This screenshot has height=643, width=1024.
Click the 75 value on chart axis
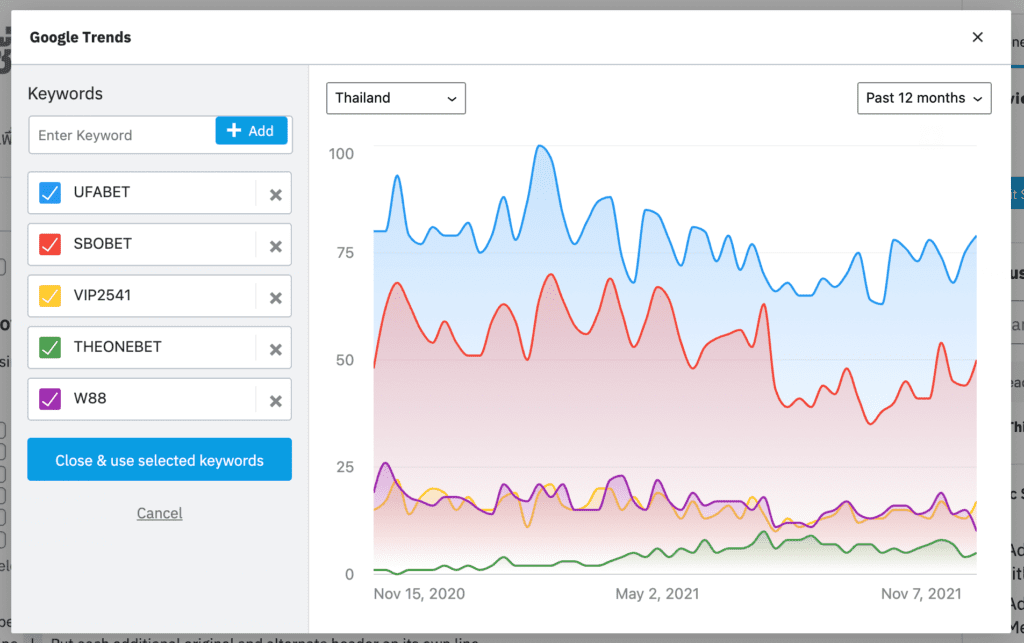(x=345, y=253)
